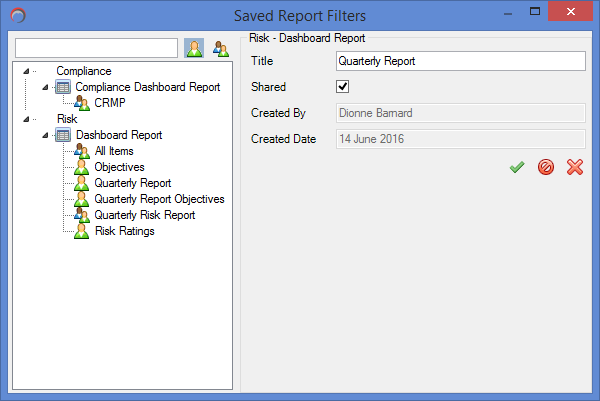Click the red cancel circle icon
Image resolution: width=600 pixels, height=401 pixels.
click(546, 167)
